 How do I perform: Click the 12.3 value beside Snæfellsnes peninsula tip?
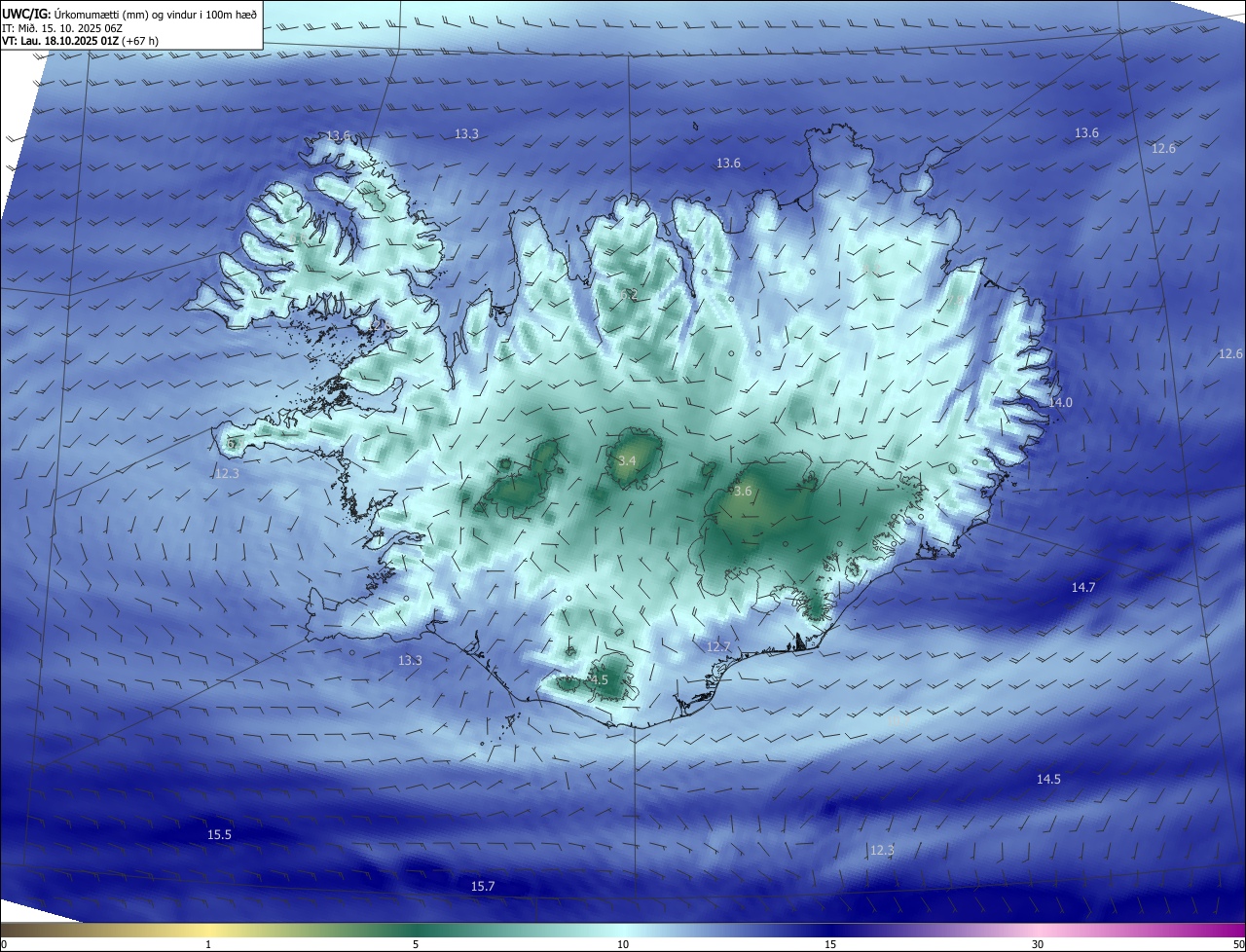click(x=227, y=473)
